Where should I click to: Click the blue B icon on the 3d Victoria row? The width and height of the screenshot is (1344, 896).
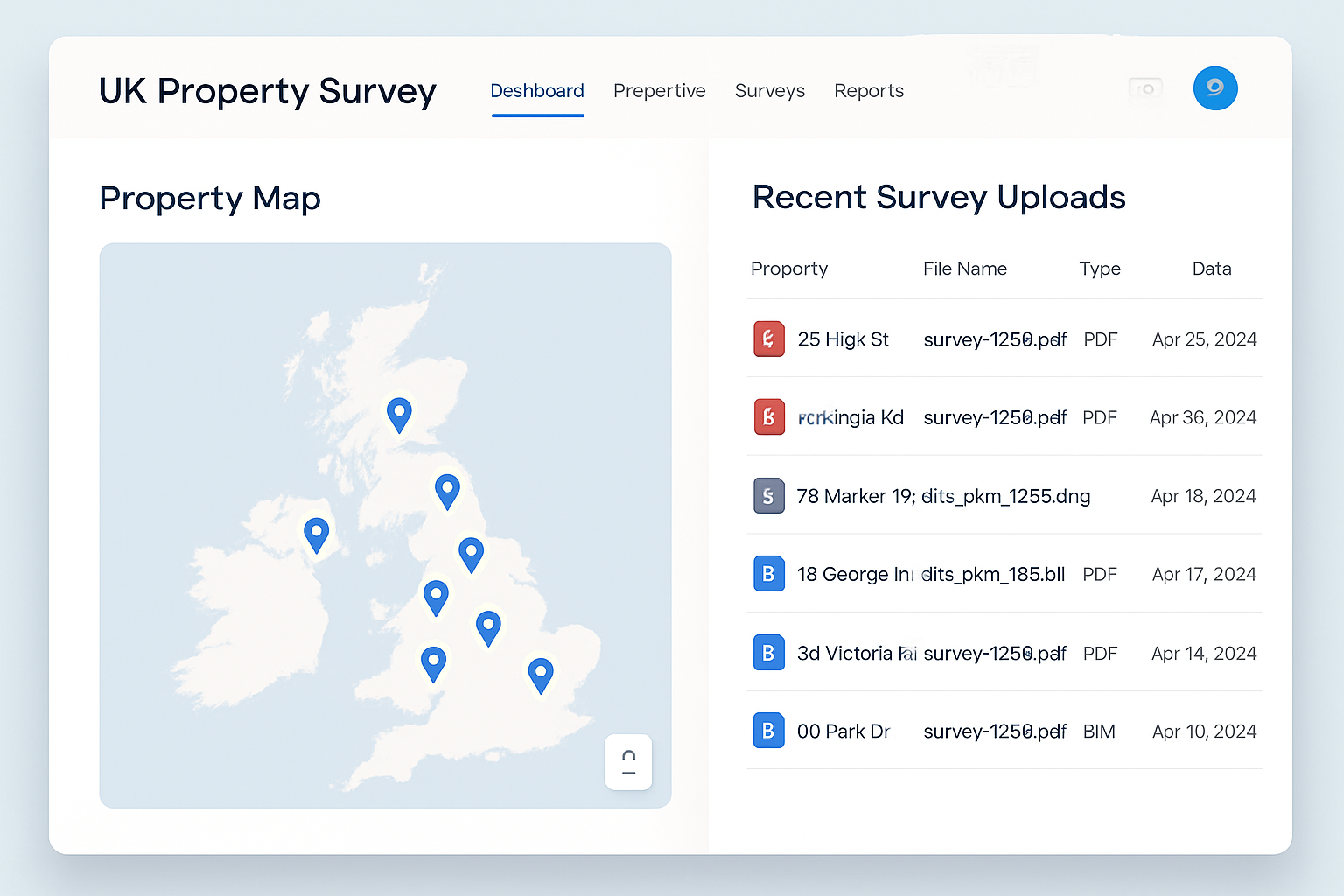point(768,652)
